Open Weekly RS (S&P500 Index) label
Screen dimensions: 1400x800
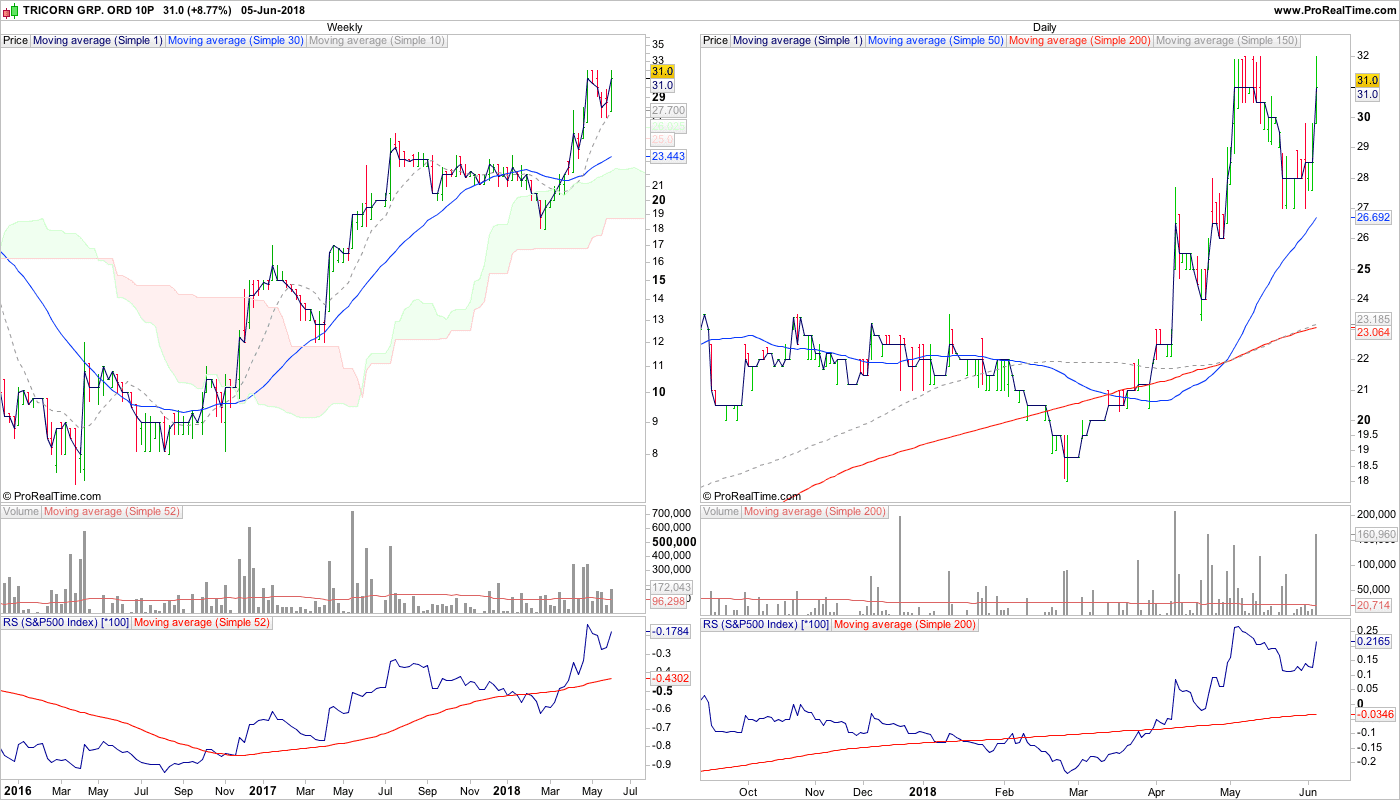coord(65,624)
